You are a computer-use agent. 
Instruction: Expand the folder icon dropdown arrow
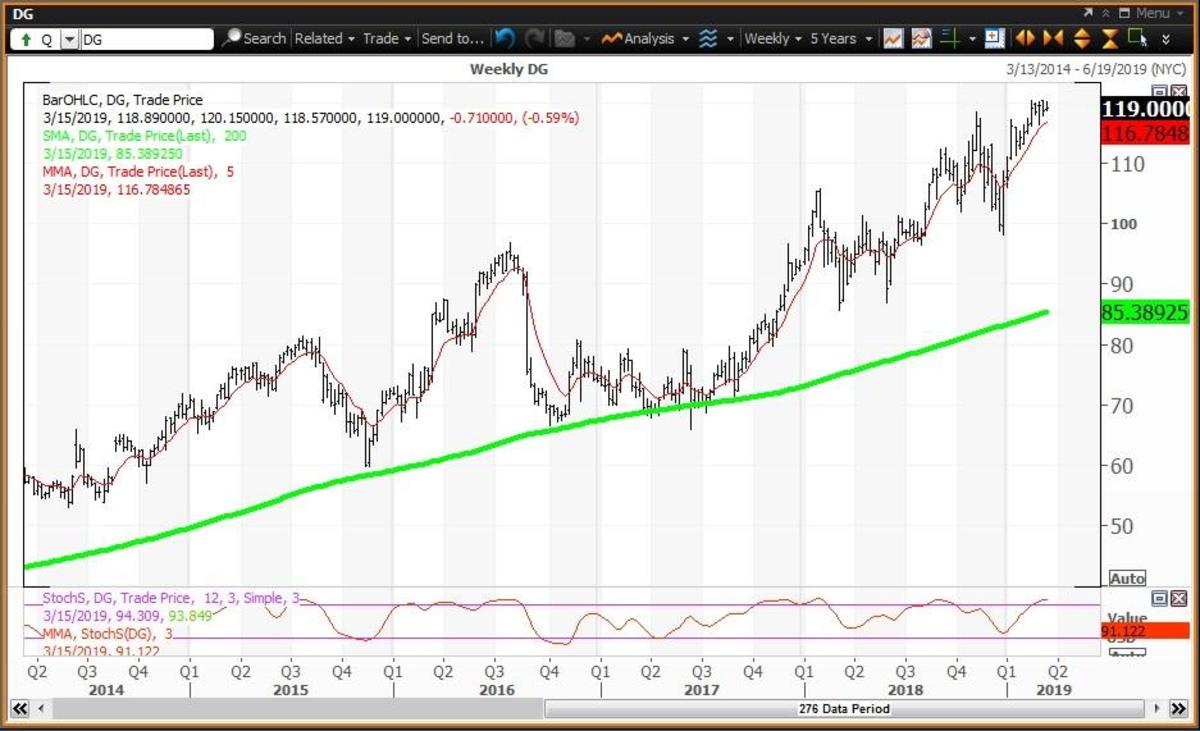point(586,39)
